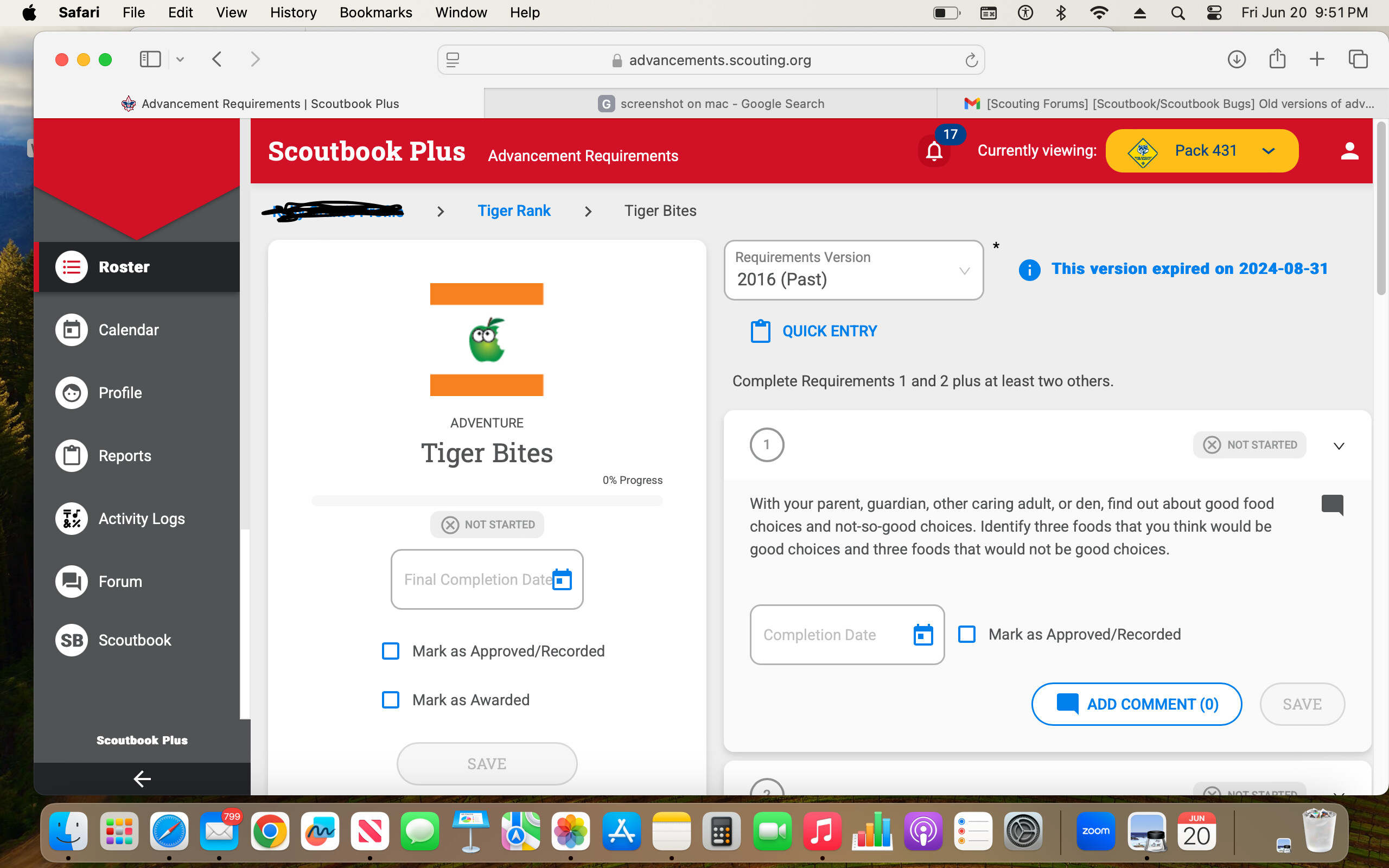This screenshot has height=868, width=1389.
Task: Open a new Safari tab with plus icon
Action: coord(1317,59)
